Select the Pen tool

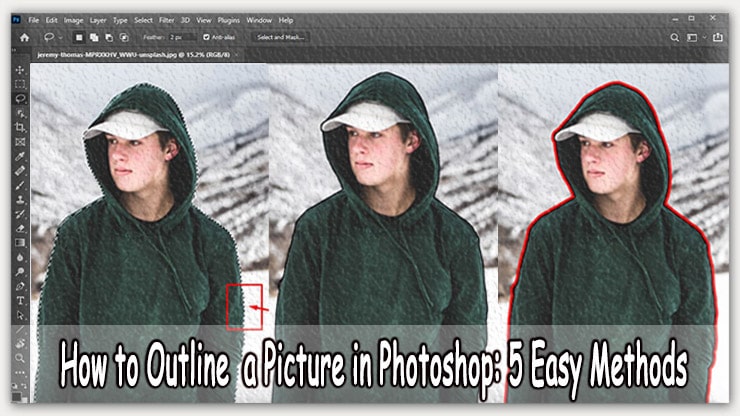tap(20, 286)
